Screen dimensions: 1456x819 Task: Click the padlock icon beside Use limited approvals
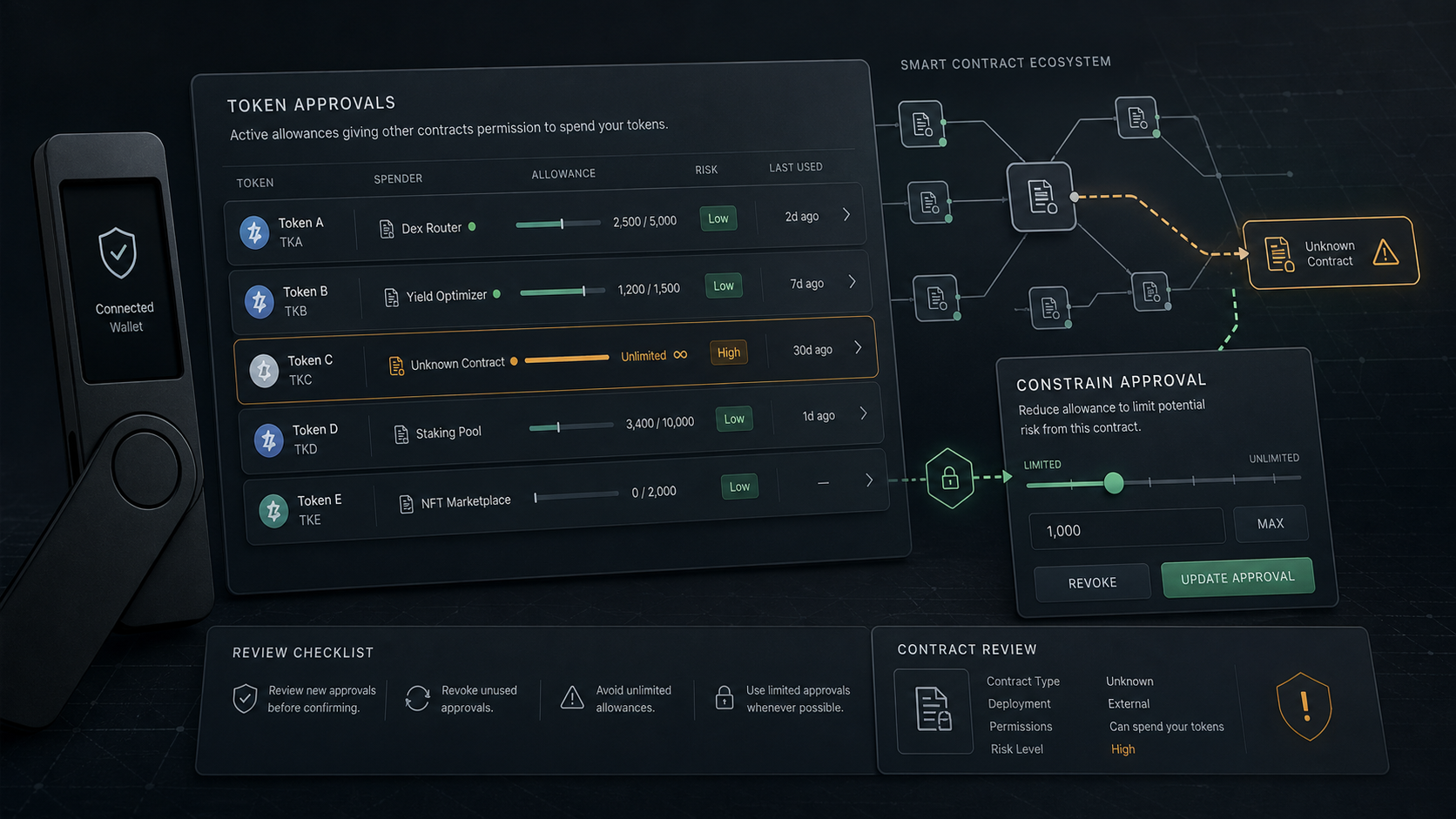[x=724, y=697]
